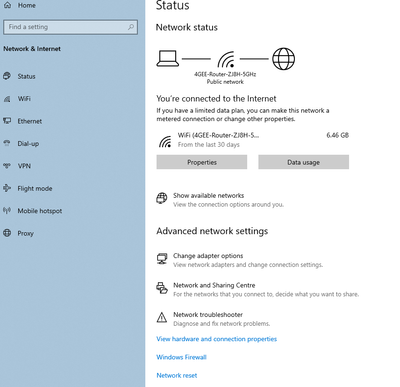Image resolution: width=400 pixels, height=387 pixels.
Task: Click the Public network label
Action: coord(225,82)
